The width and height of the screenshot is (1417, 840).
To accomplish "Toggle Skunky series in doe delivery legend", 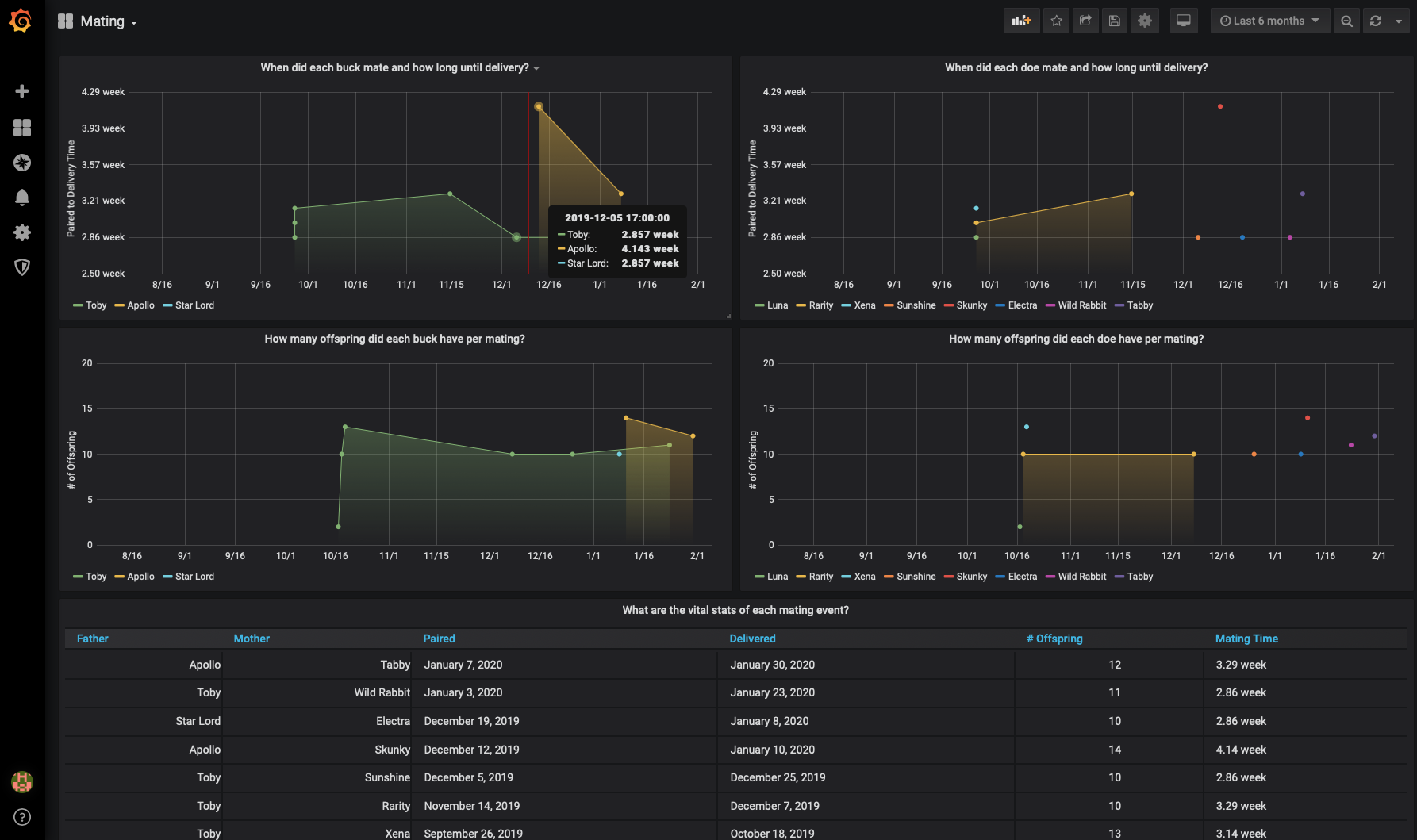I will 972,305.
